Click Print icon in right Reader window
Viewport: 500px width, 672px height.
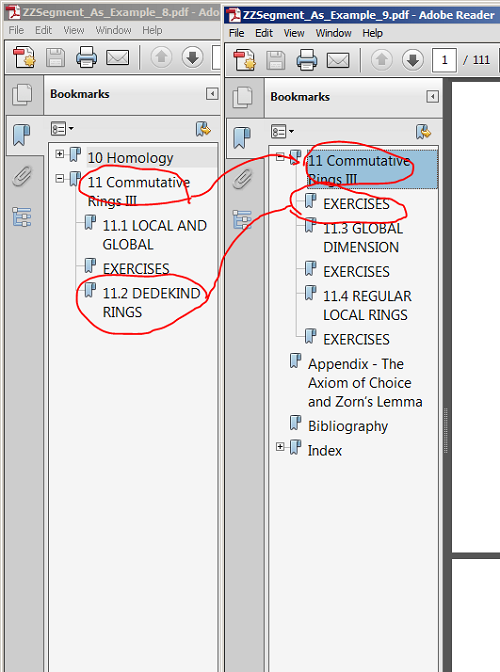click(307, 60)
